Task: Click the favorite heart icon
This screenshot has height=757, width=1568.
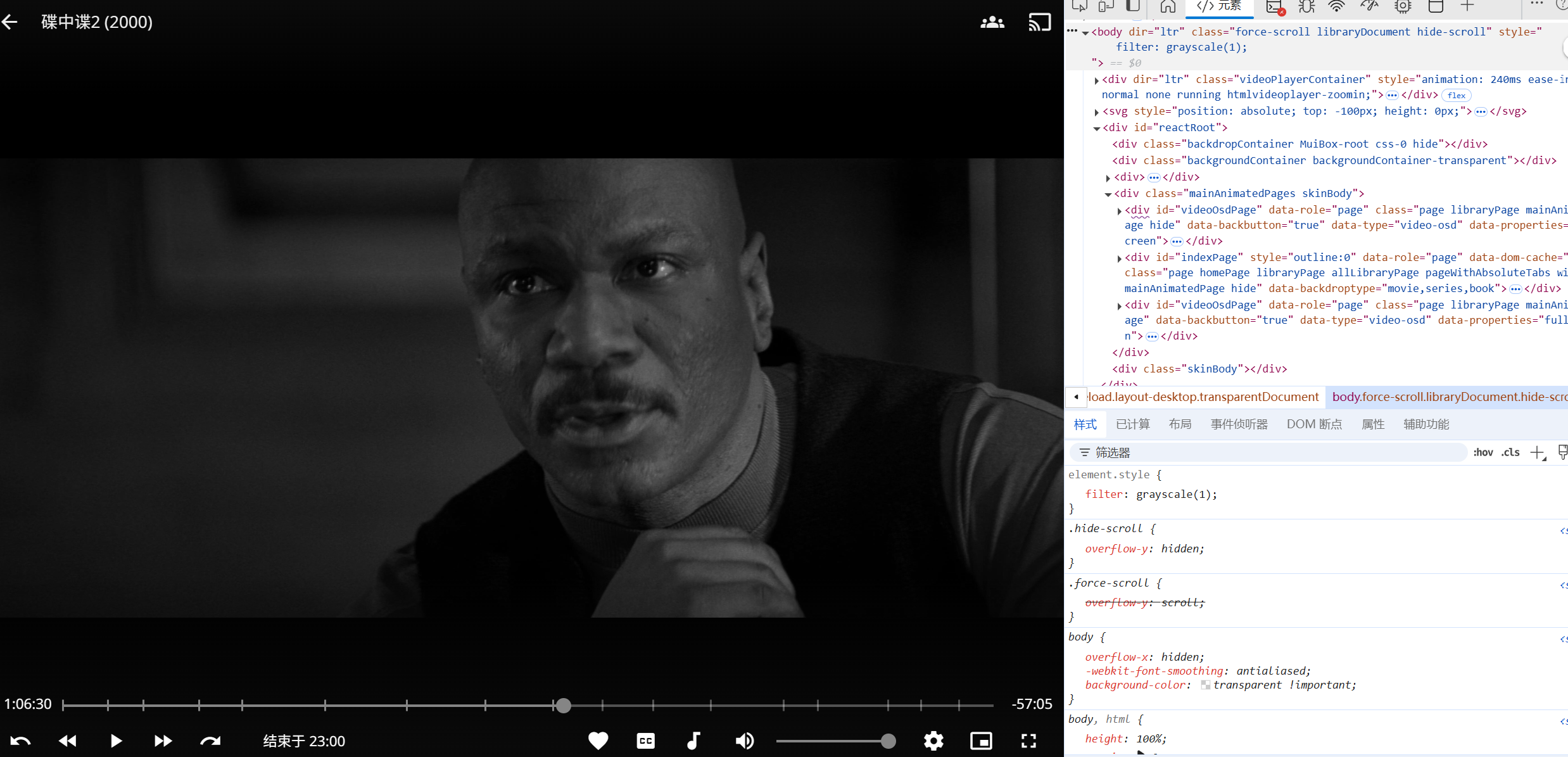Action: [598, 741]
